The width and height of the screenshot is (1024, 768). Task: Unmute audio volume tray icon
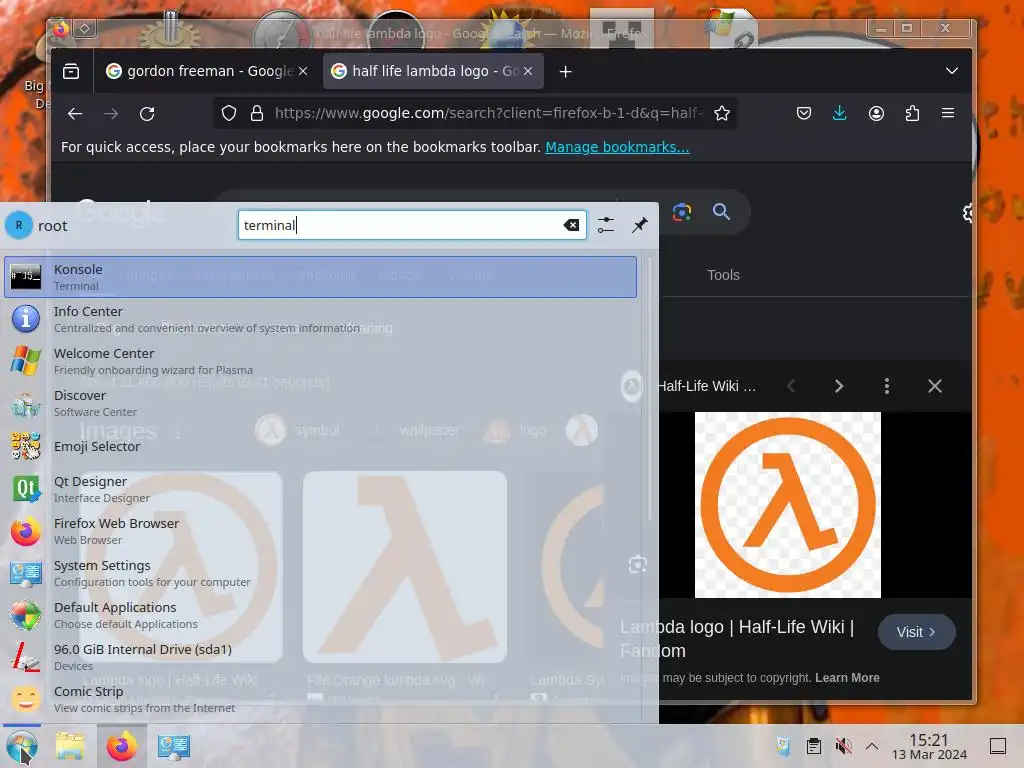pyautogui.click(x=843, y=746)
